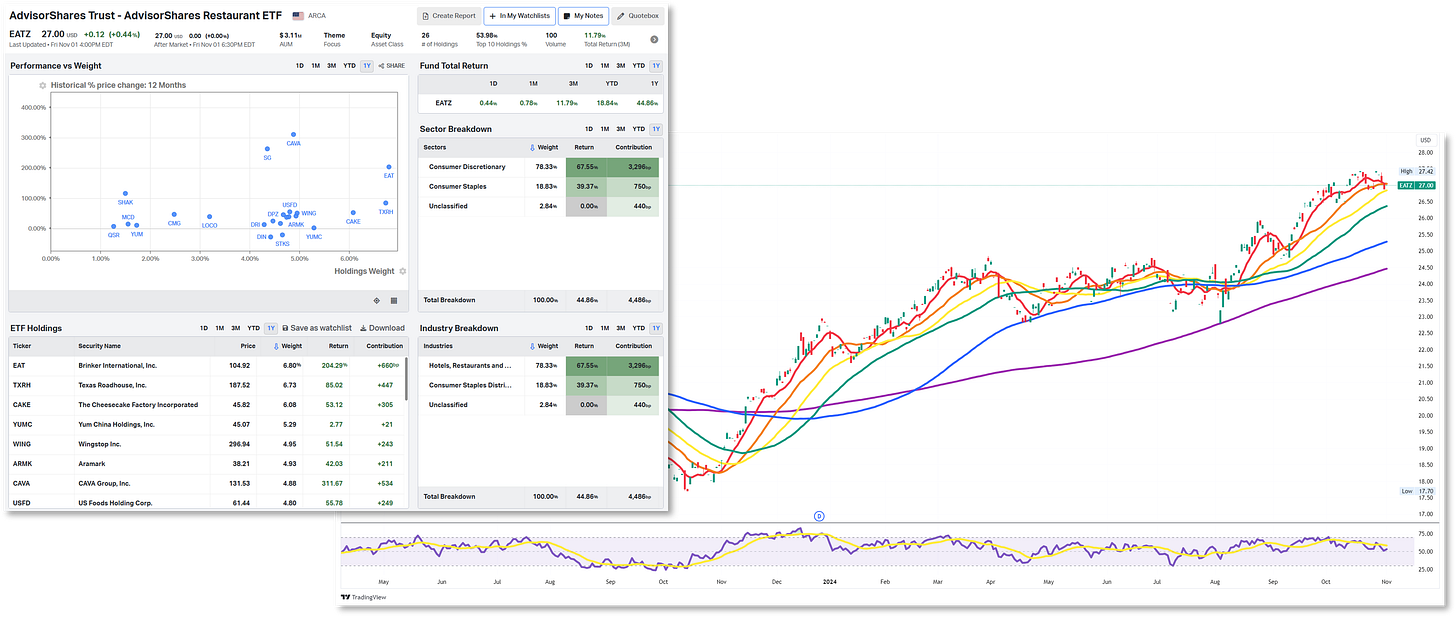Click crosshair target icon below scatter chart
The image size is (1456, 617).
(x=376, y=300)
